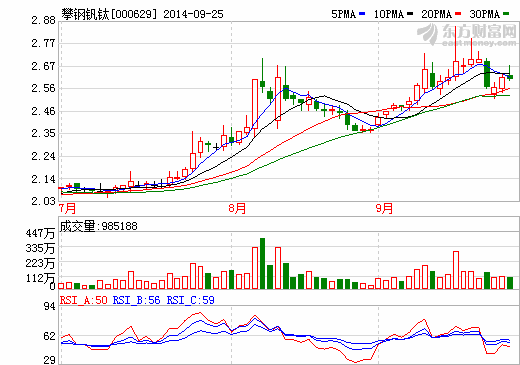Click the 223万 volume axis label

pyautogui.click(x=40, y=263)
